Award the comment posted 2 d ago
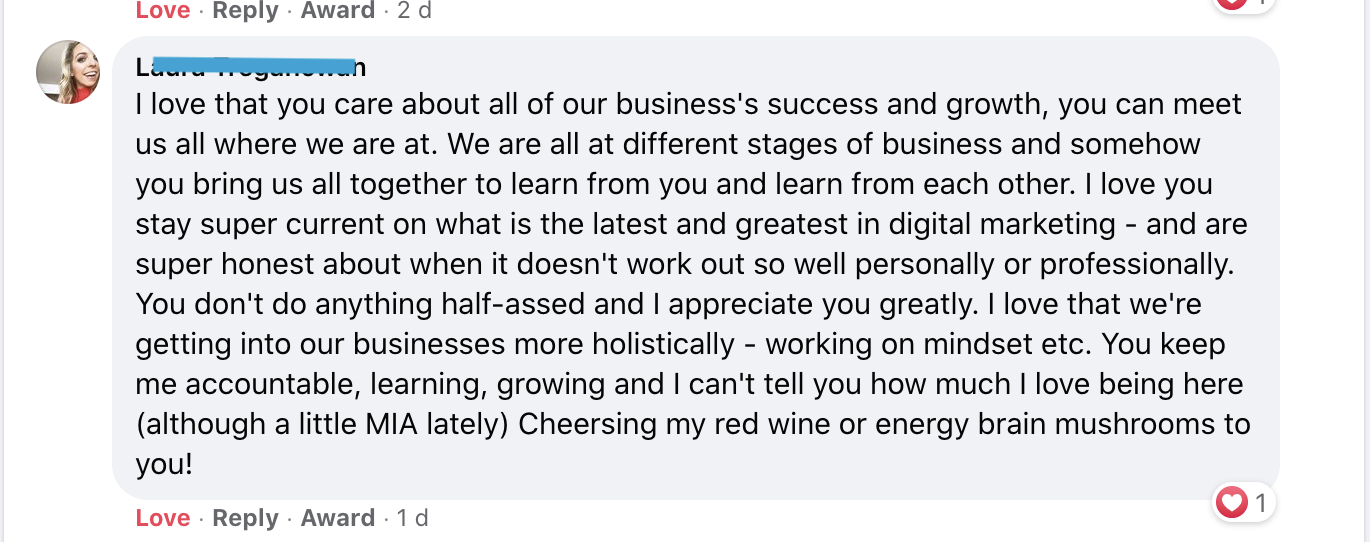Screen dimensions: 1370x542 pos(338,11)
